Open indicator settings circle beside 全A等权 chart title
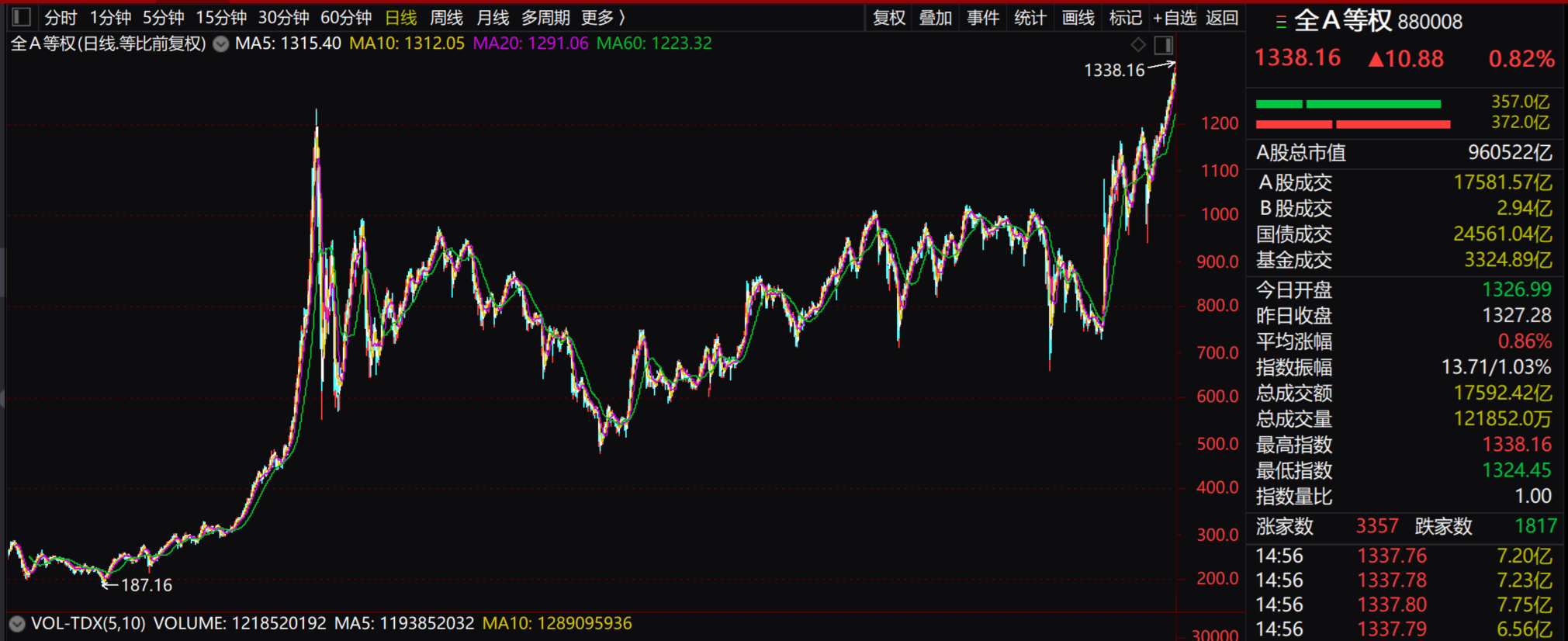The width and height of the screenshot is (1568, 641). click(x=221, y=43)
